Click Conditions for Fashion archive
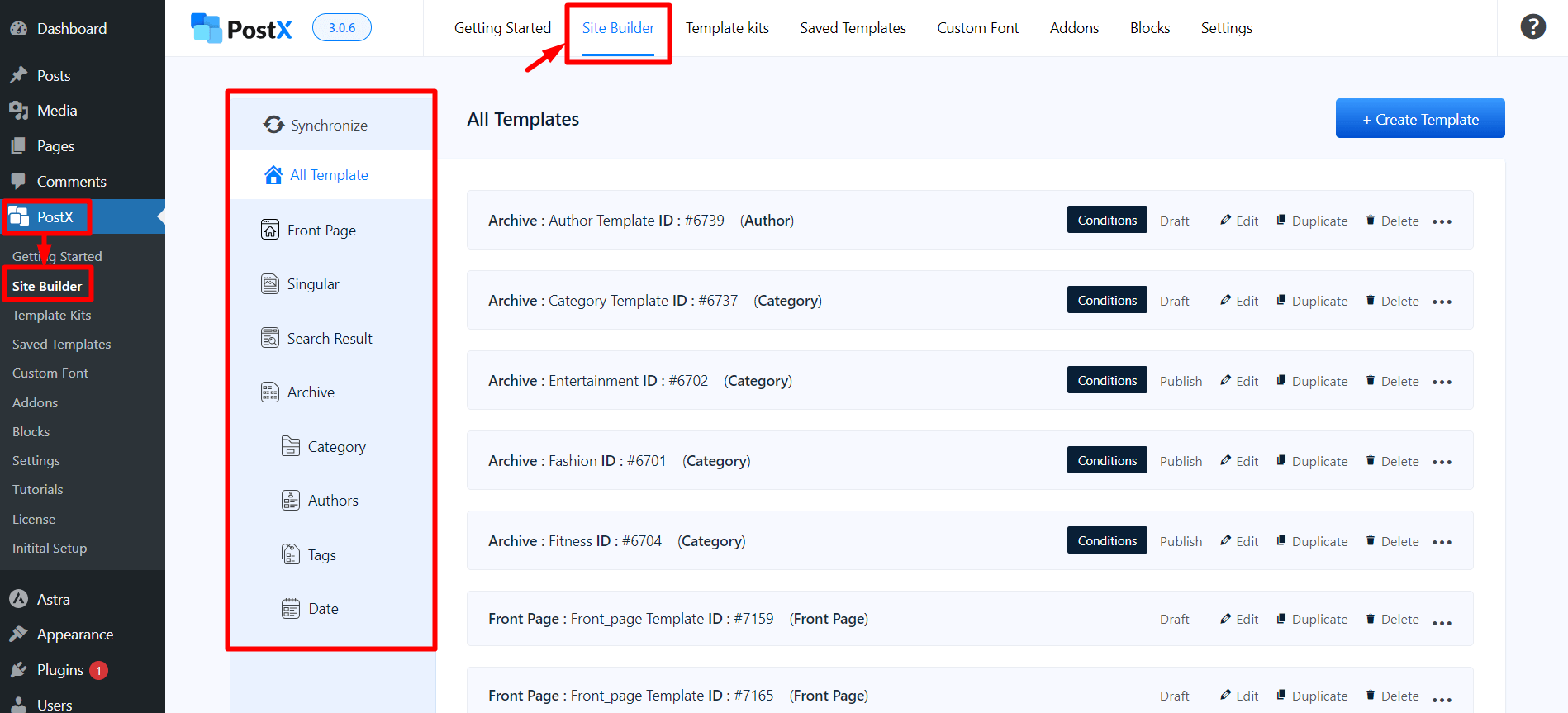1568x713 pixels. pyautogui.click(x=1107, y=460)
